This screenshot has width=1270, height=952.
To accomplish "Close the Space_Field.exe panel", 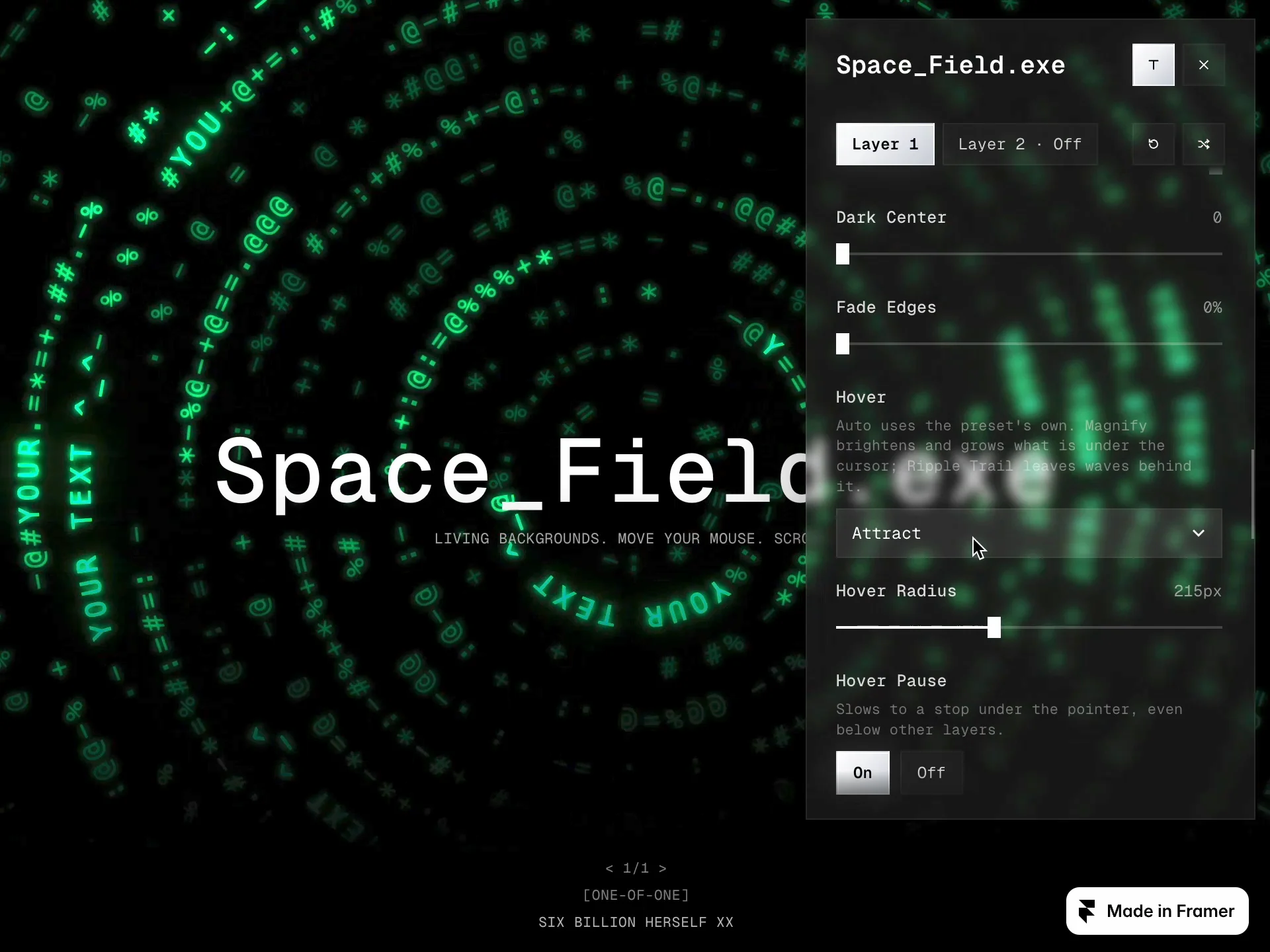I will pos(1203,65).
